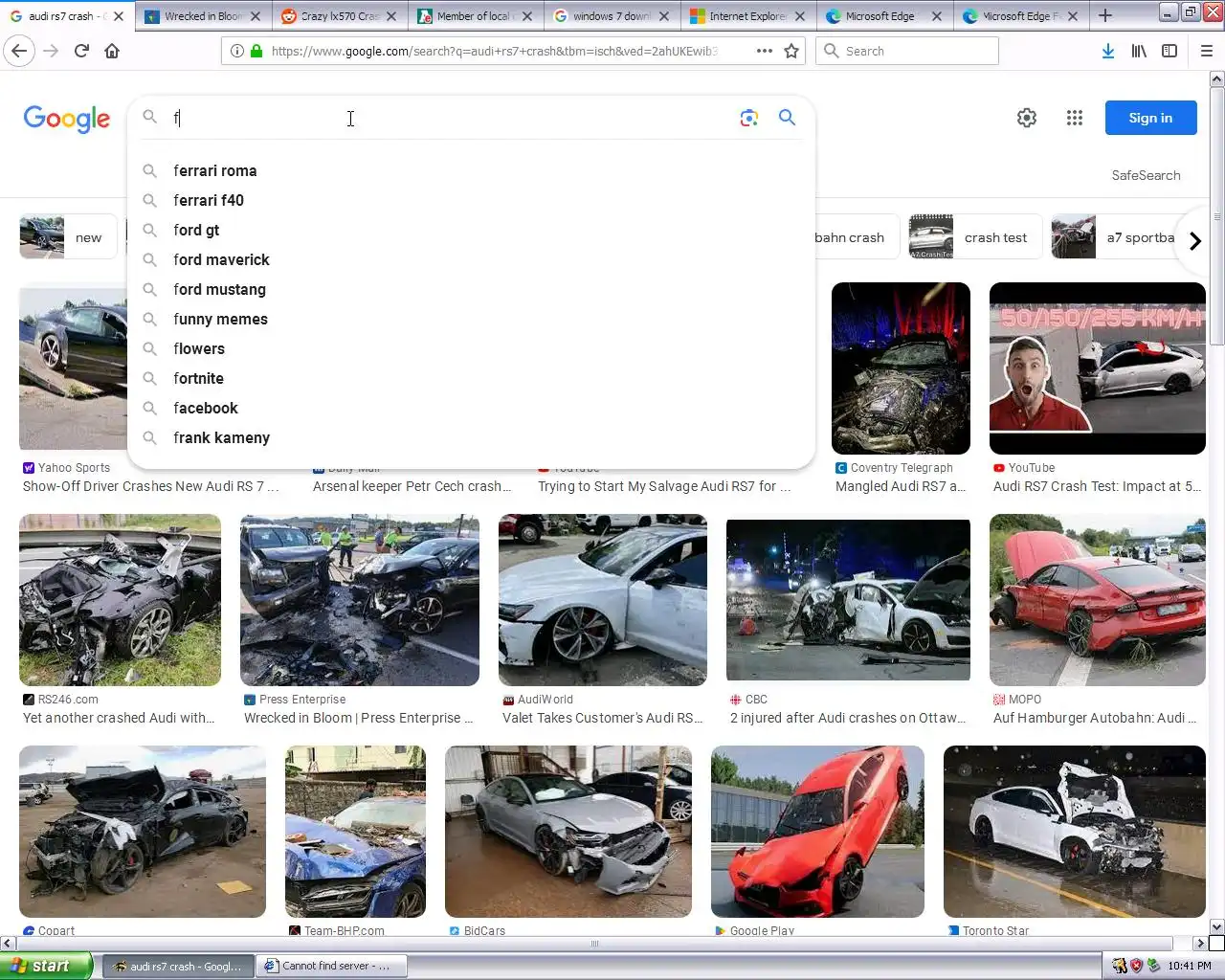This screenshot has height=980, width=1225.
Task: Select the ferrari roma suggestion
Action: pos(471,170)
